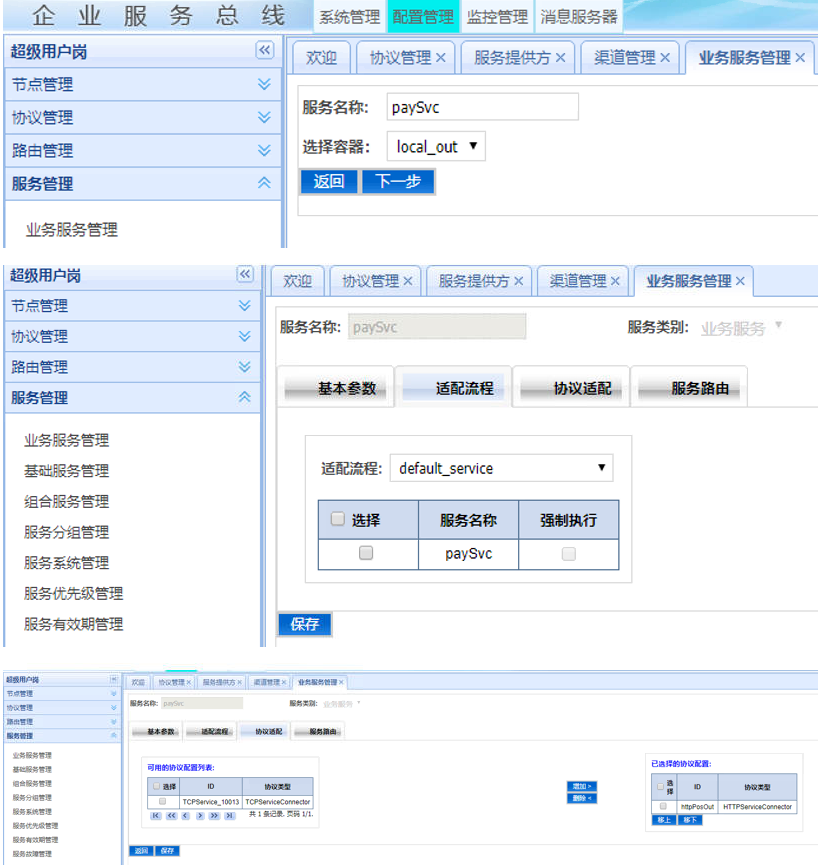Screen dimensions: 818x868
Task: Open 系统管理 in the top menu
Action: tap(349, 17)
